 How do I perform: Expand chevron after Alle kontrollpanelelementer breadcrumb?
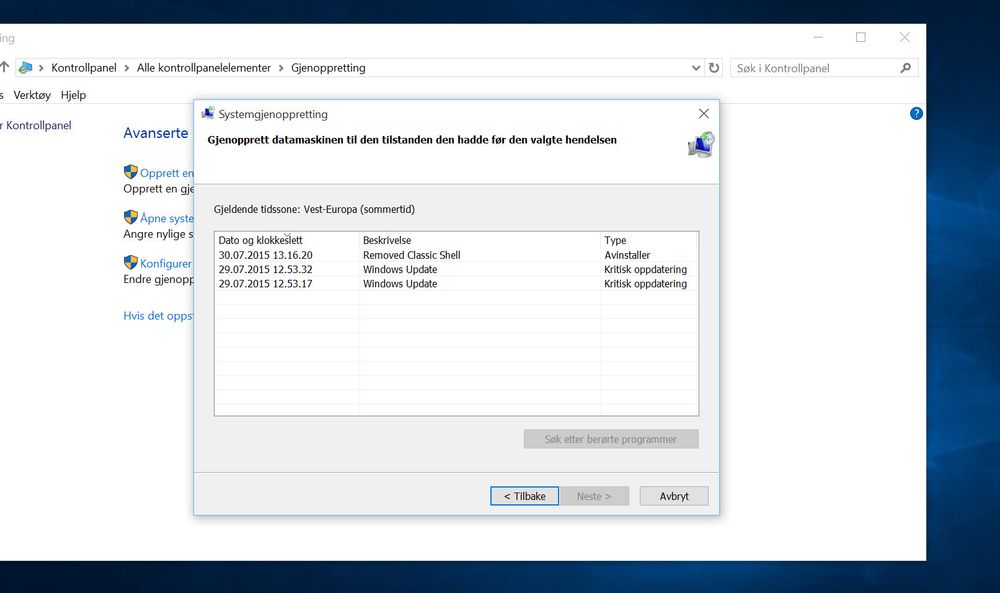point(281,68)
